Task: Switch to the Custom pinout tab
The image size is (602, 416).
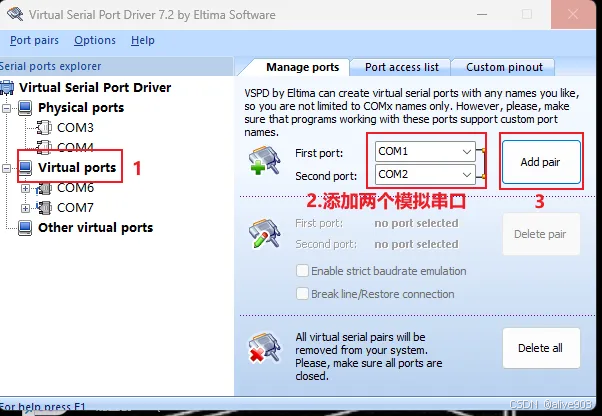Action: click(504, 67)
